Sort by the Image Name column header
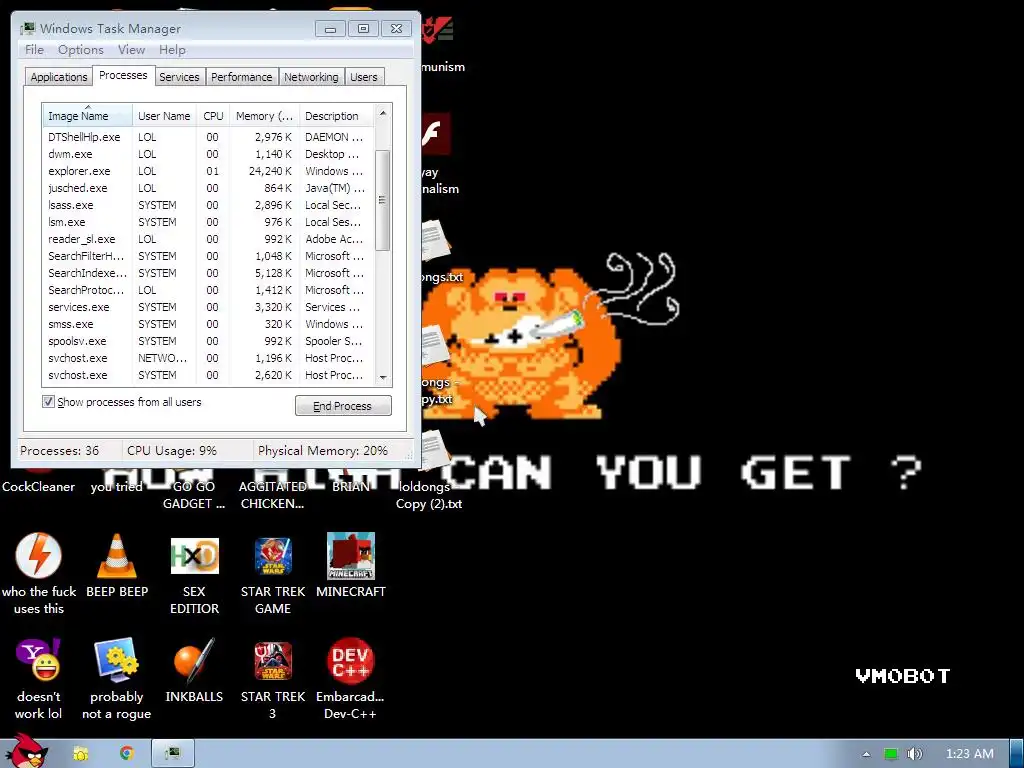The image size is (1024, 768). pyautogui.click(x=88, y=116)
